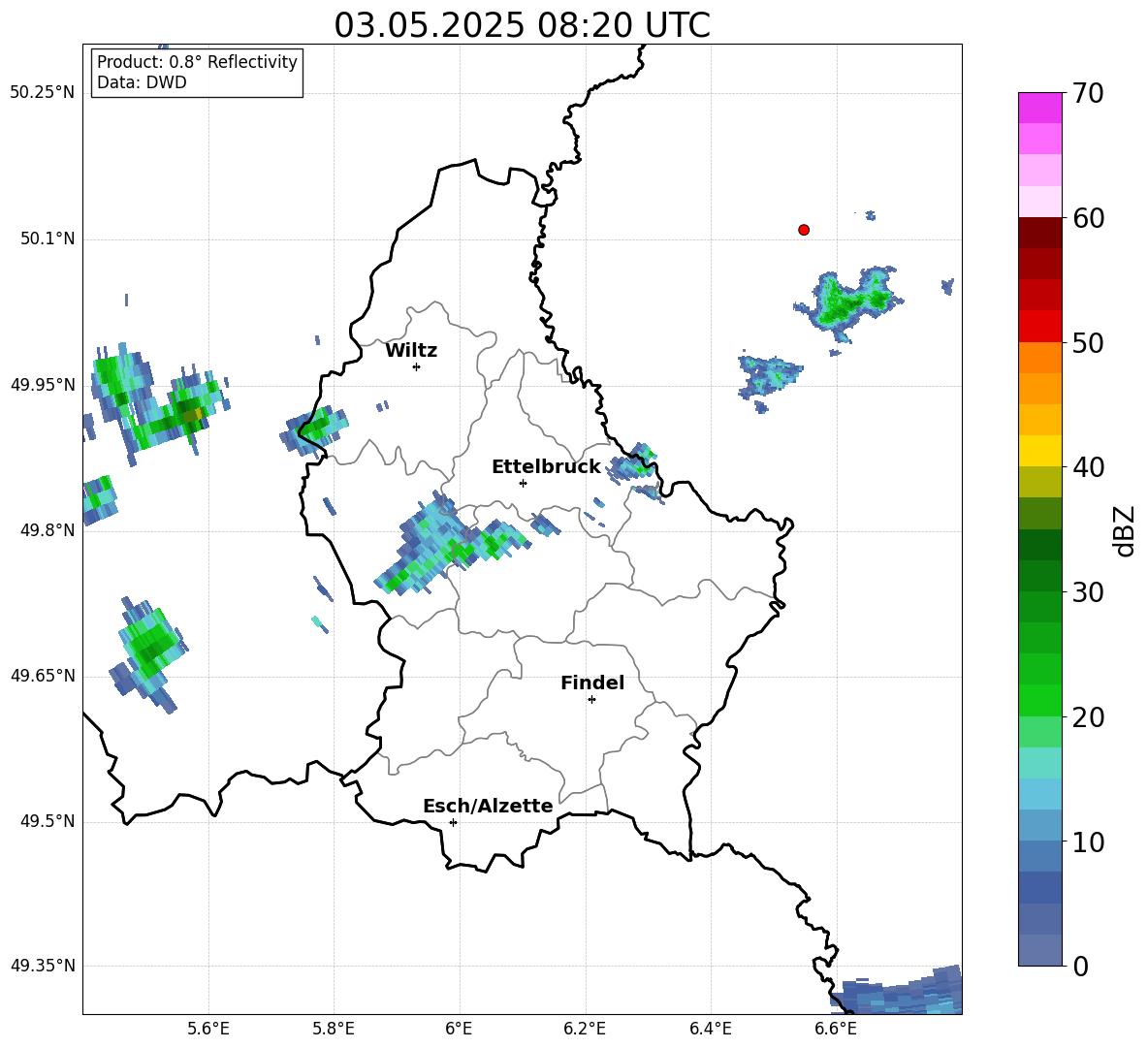Click the Wiltz cross marker
The image size is (1148, 1048).
pyautogui.click(x=417, y=366)
